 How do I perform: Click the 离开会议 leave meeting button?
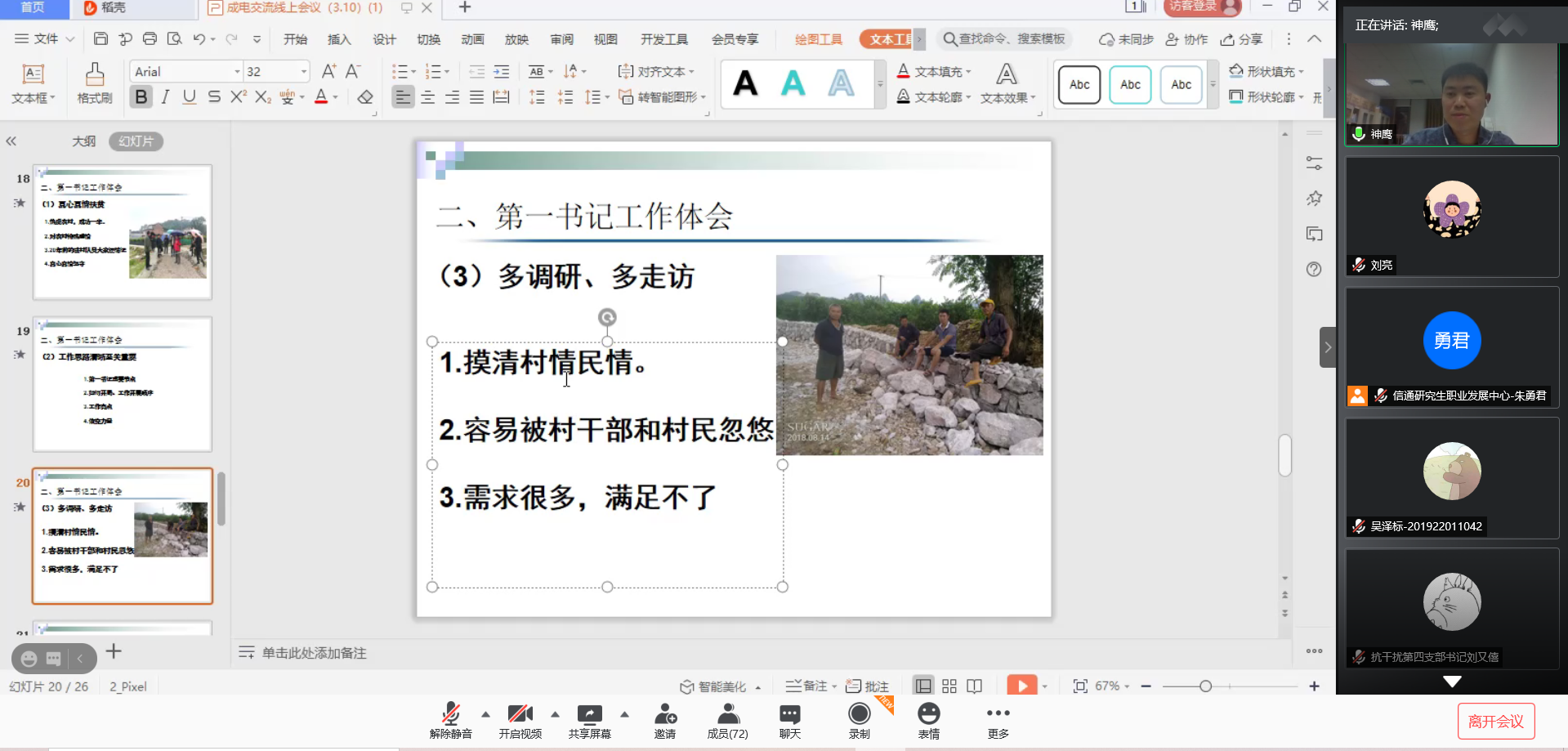click(x=1495, y=721)
